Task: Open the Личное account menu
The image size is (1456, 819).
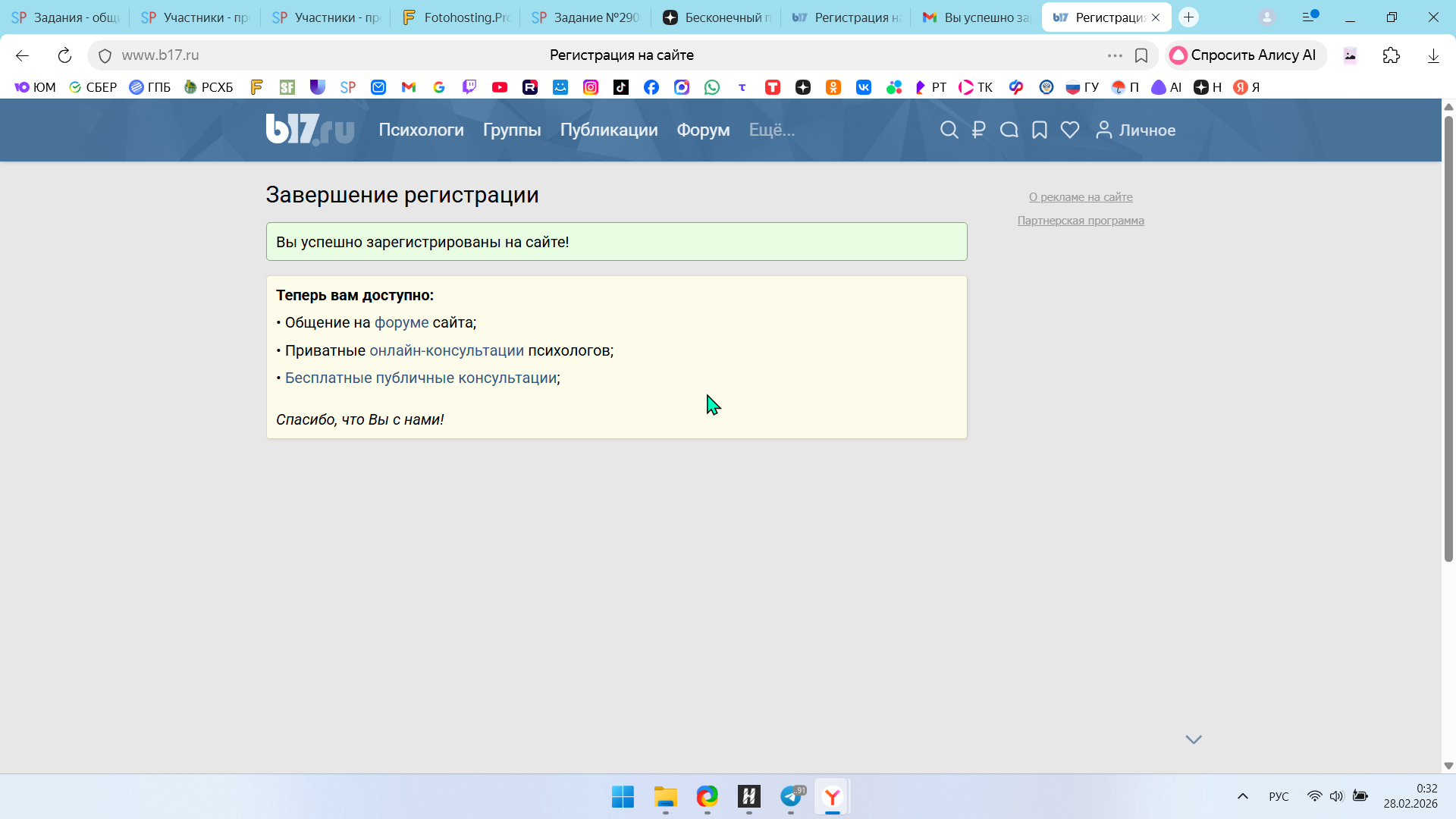Action: click(1136, 130)
